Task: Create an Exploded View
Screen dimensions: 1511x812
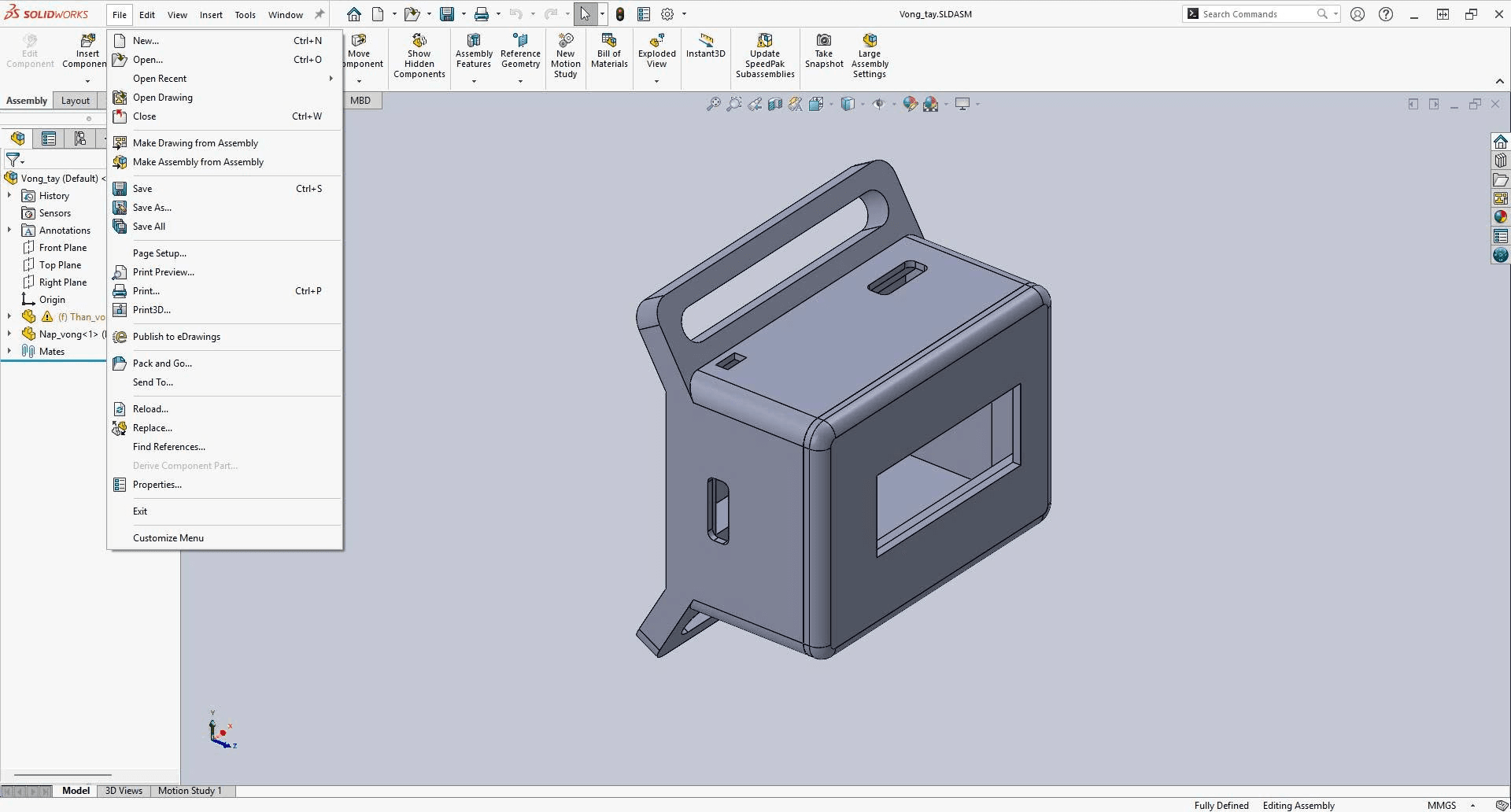Action: coord(656,51)
